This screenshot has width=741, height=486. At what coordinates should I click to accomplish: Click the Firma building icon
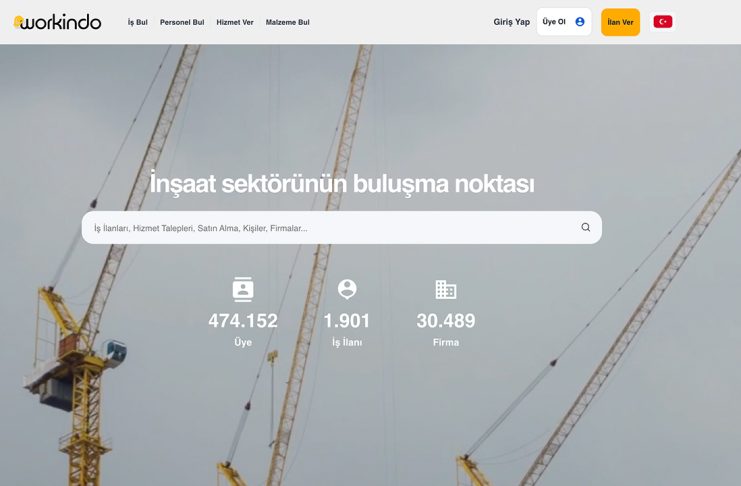point(446,289)
